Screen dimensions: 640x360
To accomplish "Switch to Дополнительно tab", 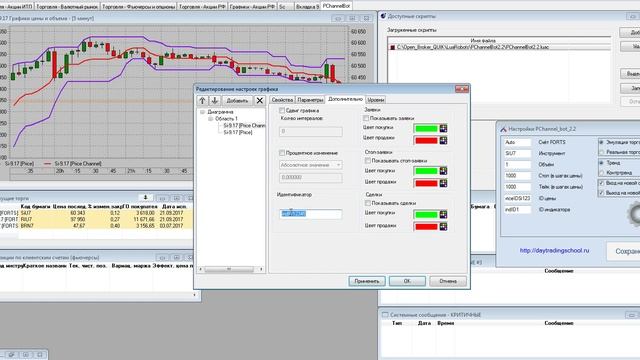I will (345, 99).
